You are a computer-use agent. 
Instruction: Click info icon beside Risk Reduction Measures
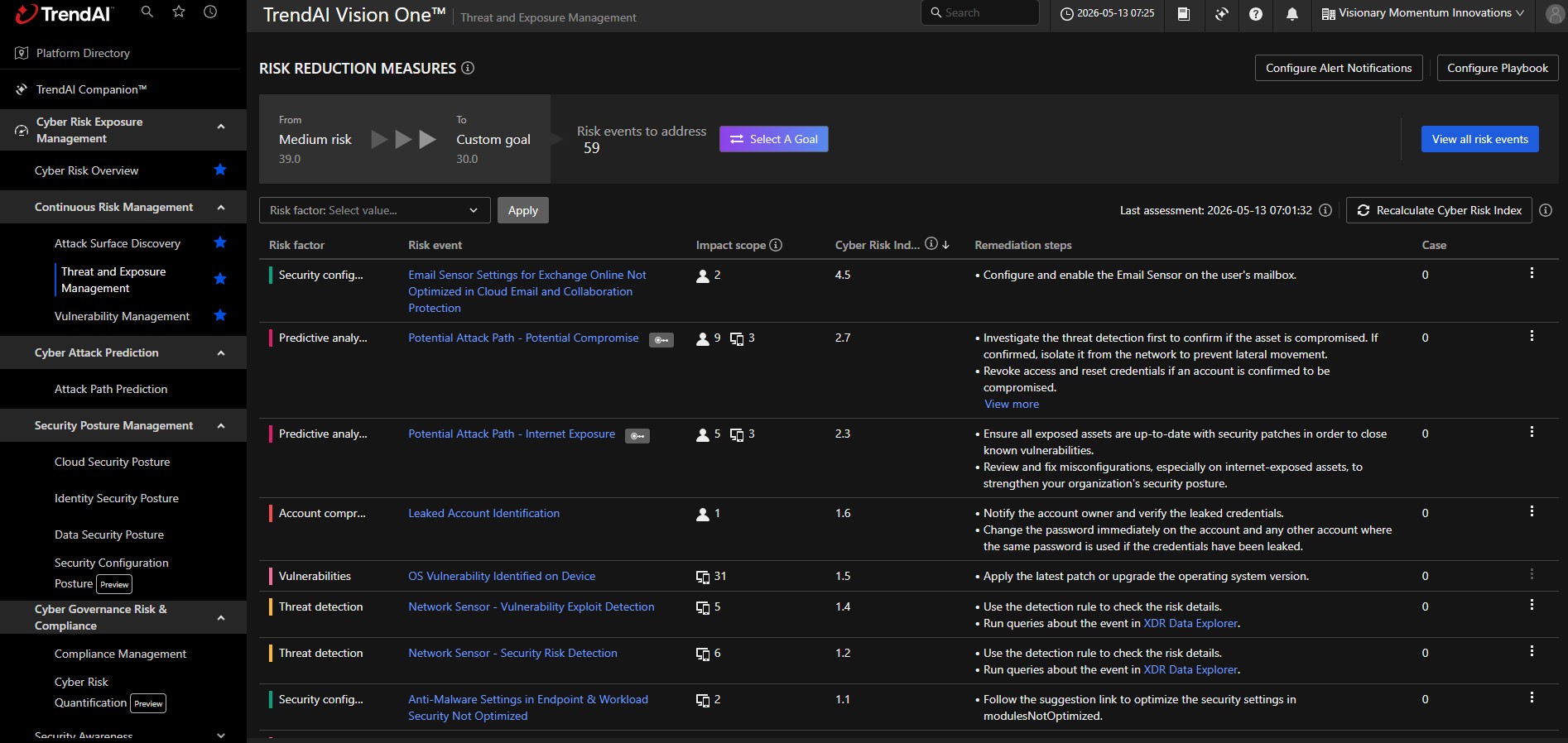pos(468,68)
